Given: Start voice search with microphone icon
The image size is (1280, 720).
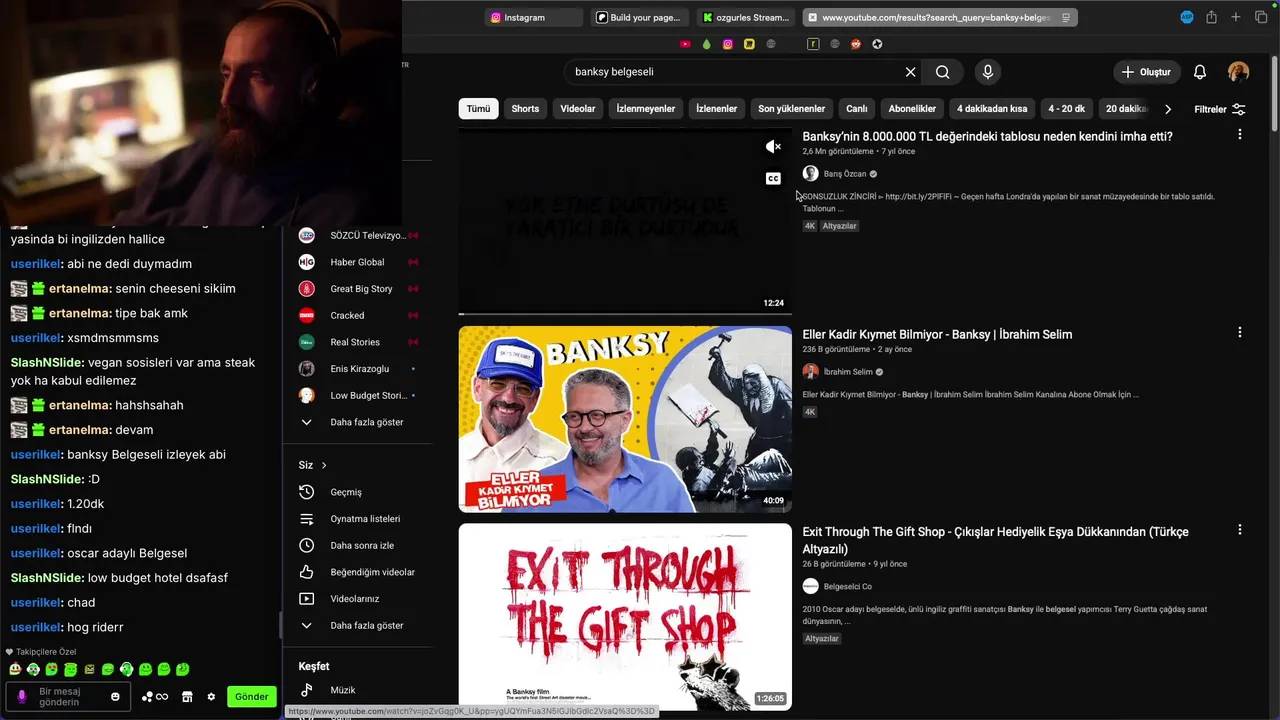Looking at the screenshot, I should coord(988,72).
